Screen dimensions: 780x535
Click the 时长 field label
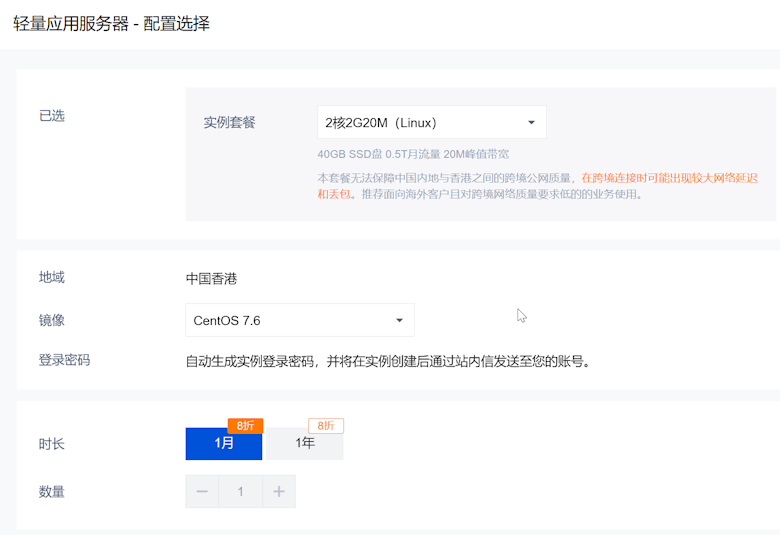tap(52, 443)
